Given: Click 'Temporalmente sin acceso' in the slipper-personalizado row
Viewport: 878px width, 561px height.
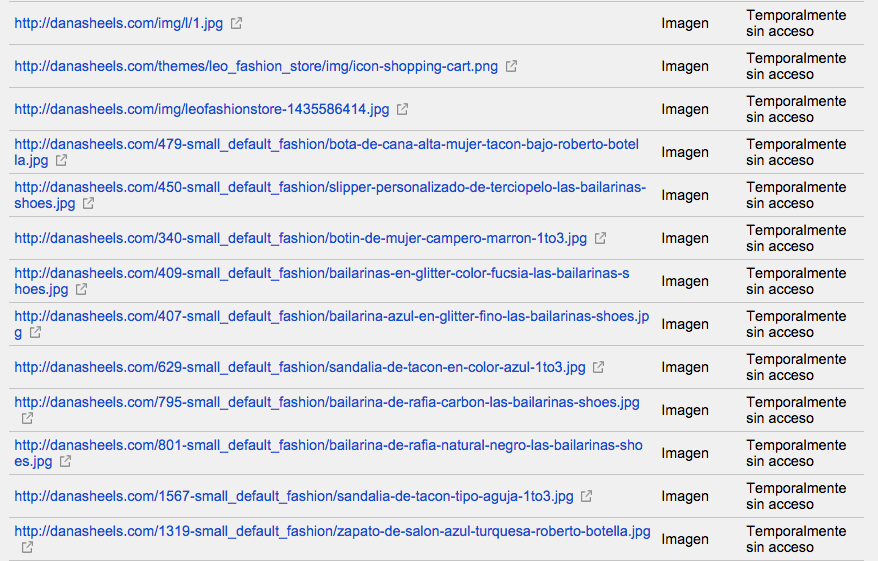Looking at the screenshot, I should coord(796,195).
